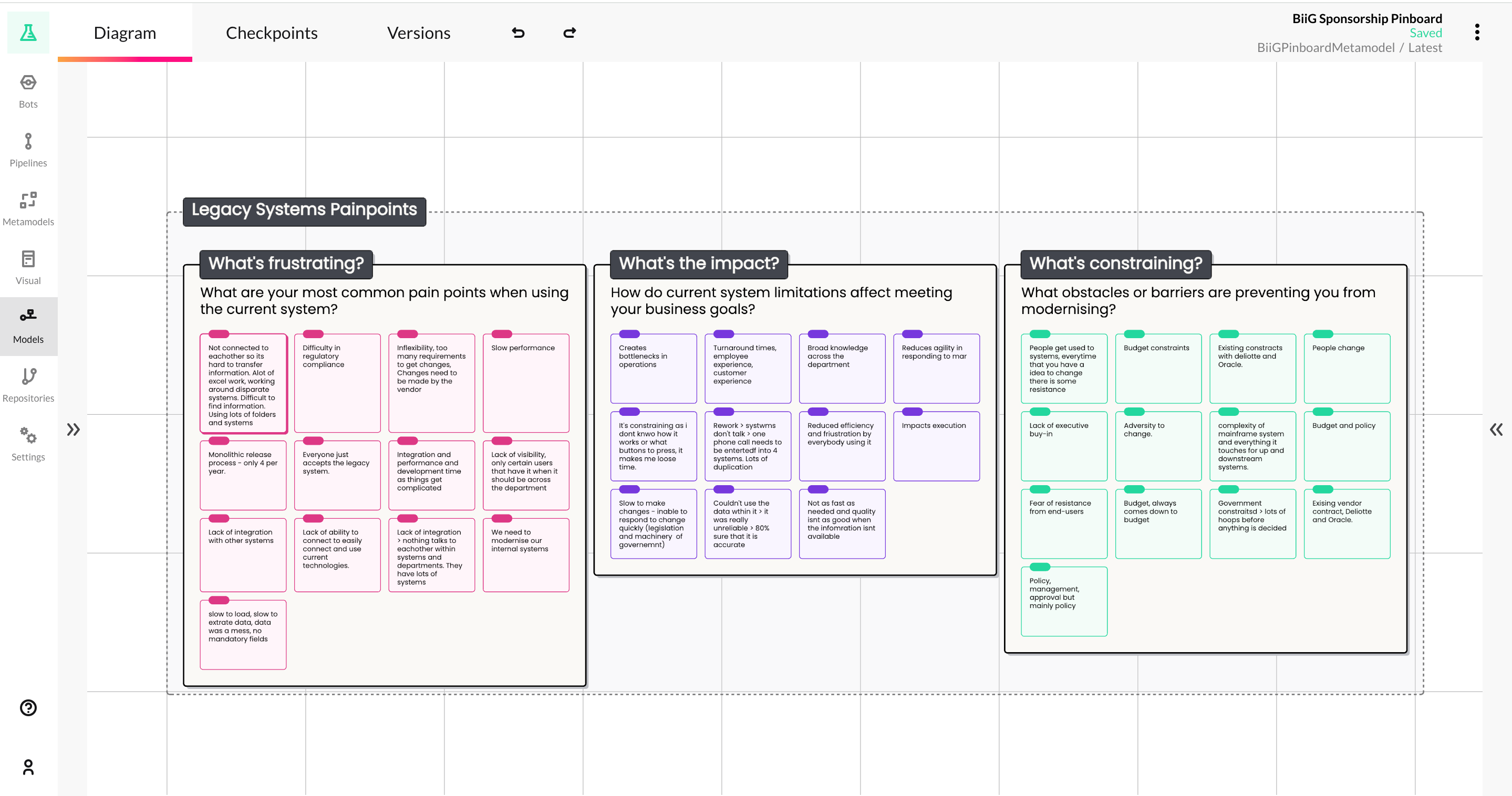Click the undo arrow icon
1512x796 pixels.
coord(517,33)
